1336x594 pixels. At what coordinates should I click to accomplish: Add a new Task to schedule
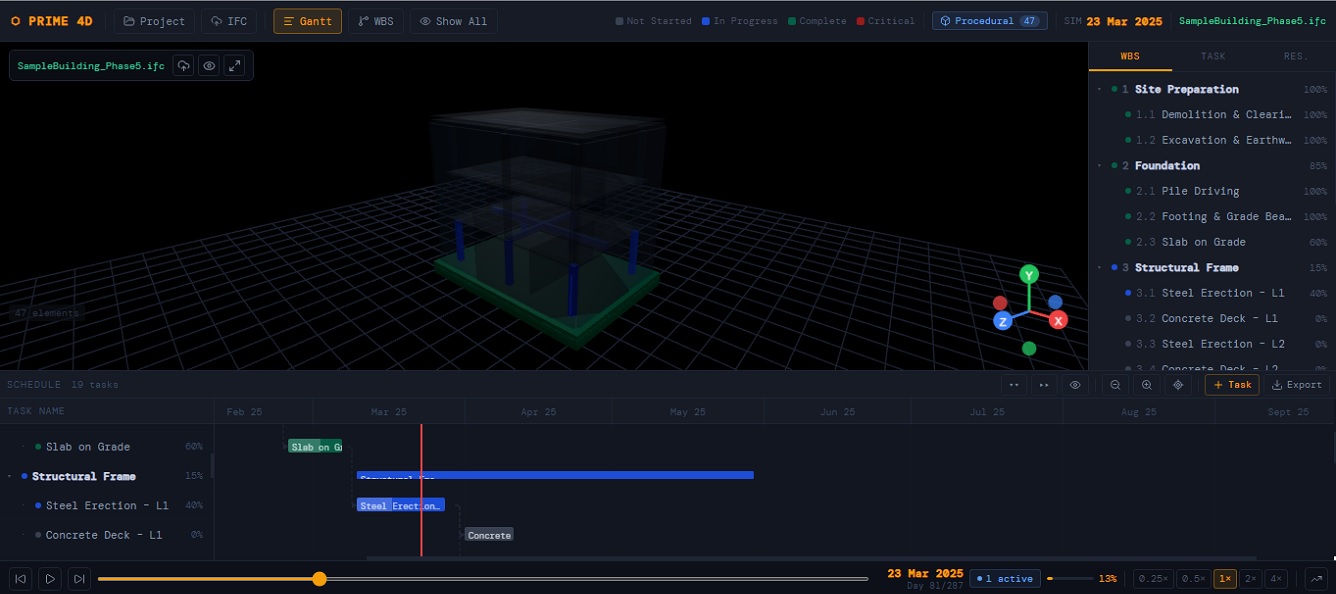click(x=1231, y=385)
